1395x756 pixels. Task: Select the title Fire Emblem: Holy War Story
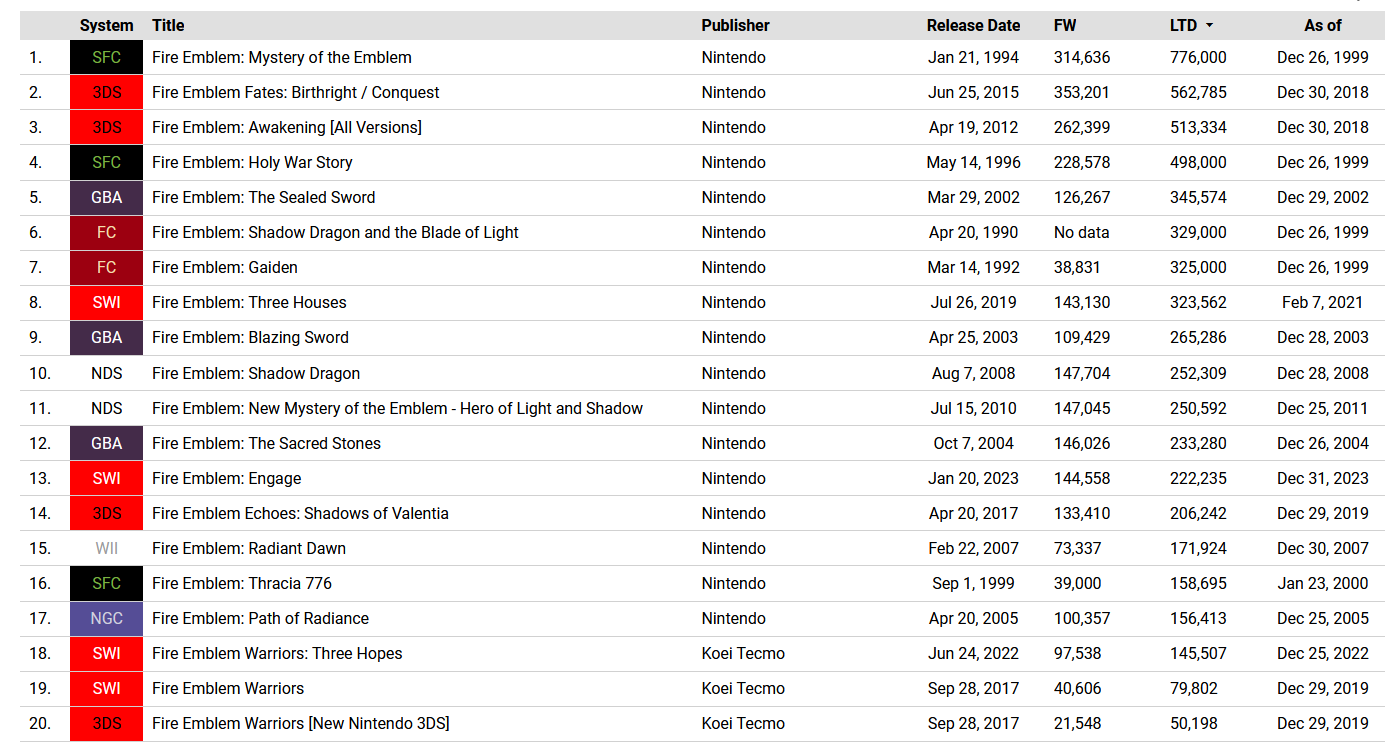[x=252, y=163]
